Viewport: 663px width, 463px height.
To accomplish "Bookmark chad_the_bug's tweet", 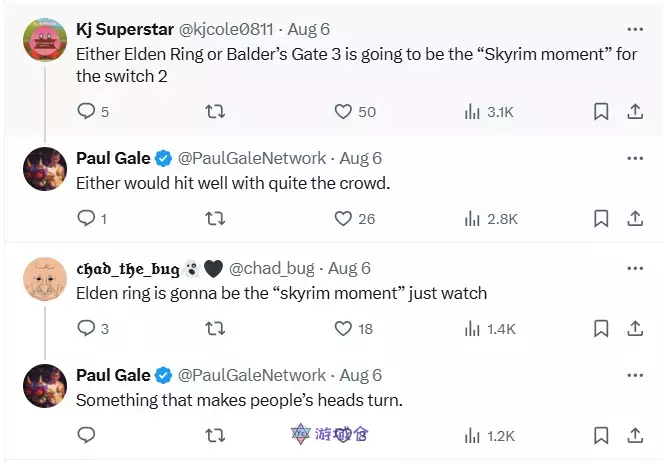I will coord(601,327).
